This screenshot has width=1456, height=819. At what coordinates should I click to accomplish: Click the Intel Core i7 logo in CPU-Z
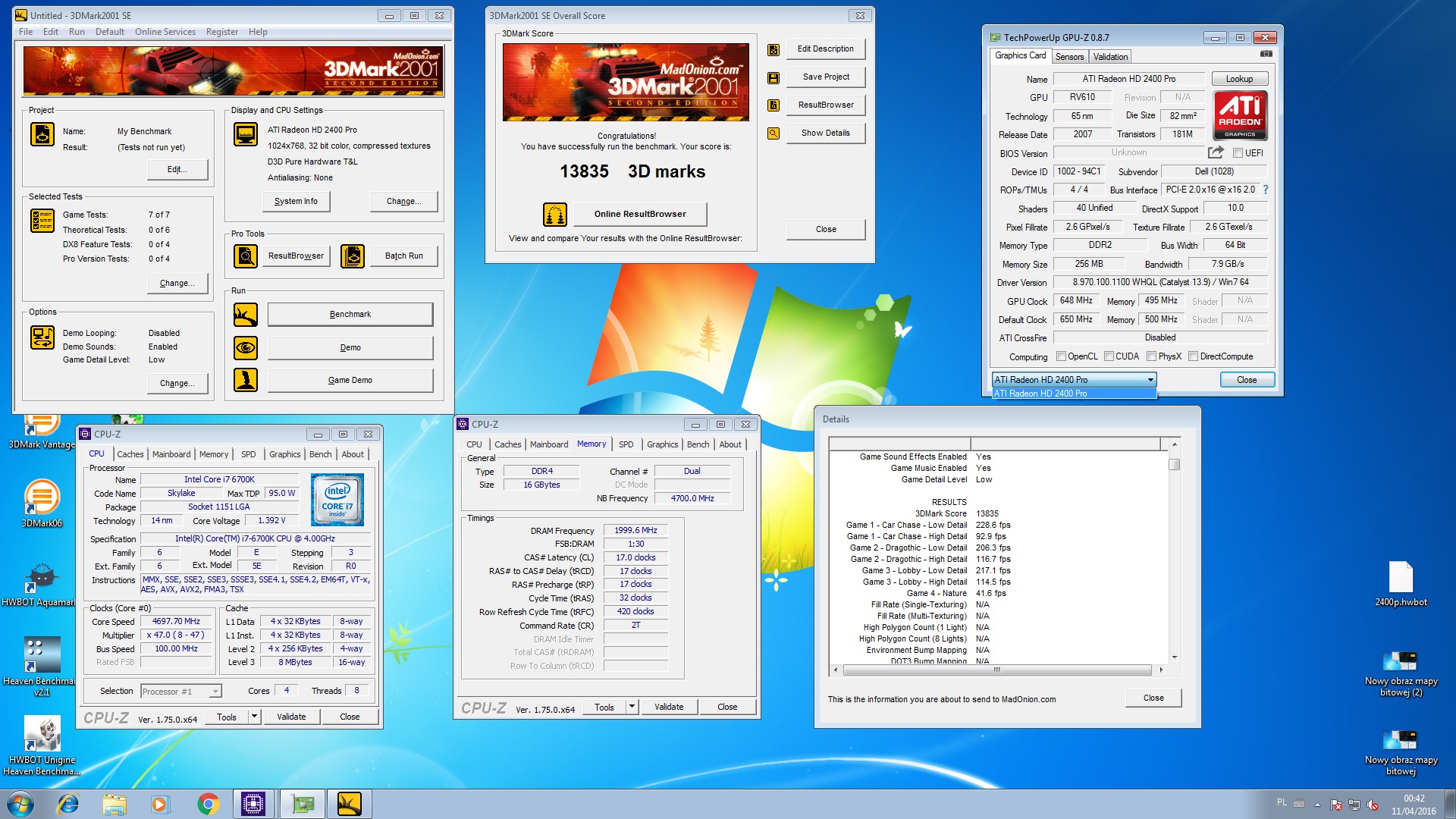[337, 500]
